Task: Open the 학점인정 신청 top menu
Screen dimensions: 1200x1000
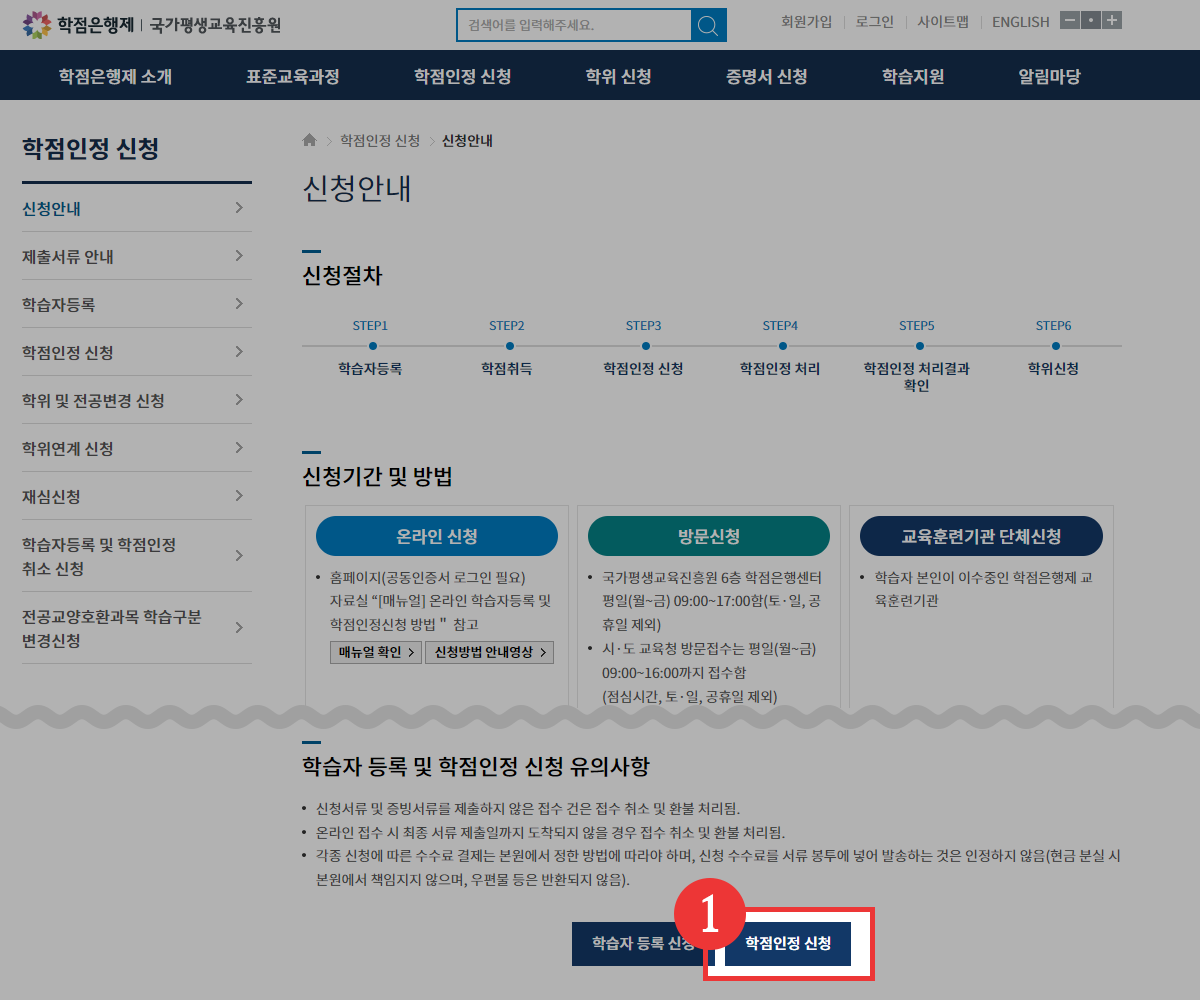Action: tap(462, 76)
